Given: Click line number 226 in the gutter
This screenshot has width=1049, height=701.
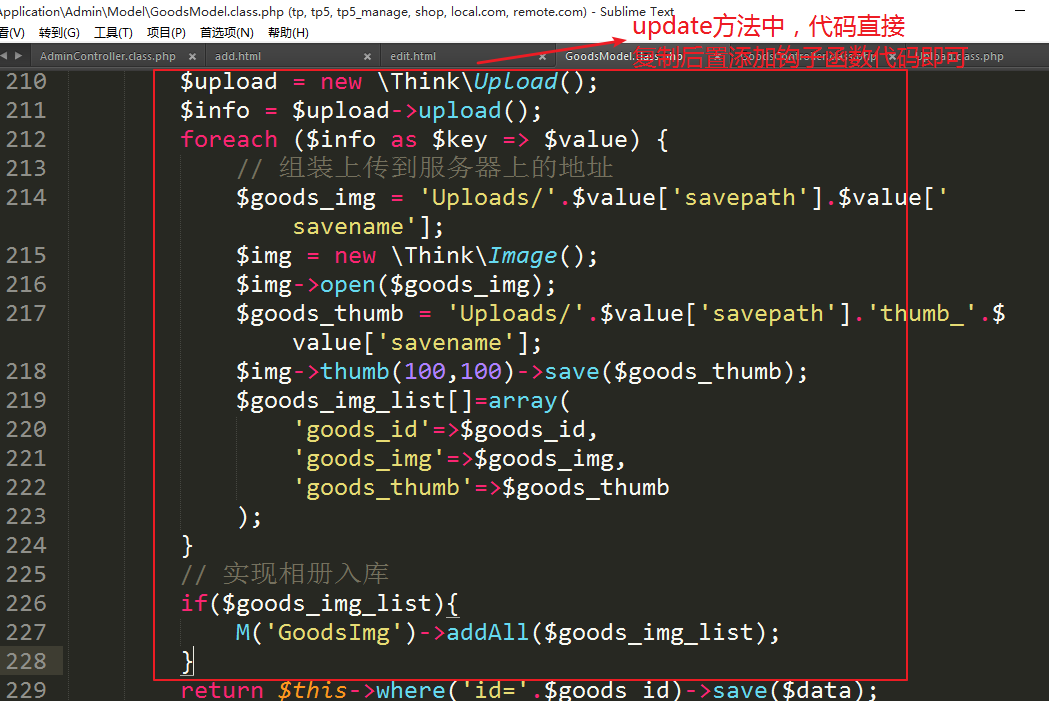Looking at the screenshot, I should [26, 603].
